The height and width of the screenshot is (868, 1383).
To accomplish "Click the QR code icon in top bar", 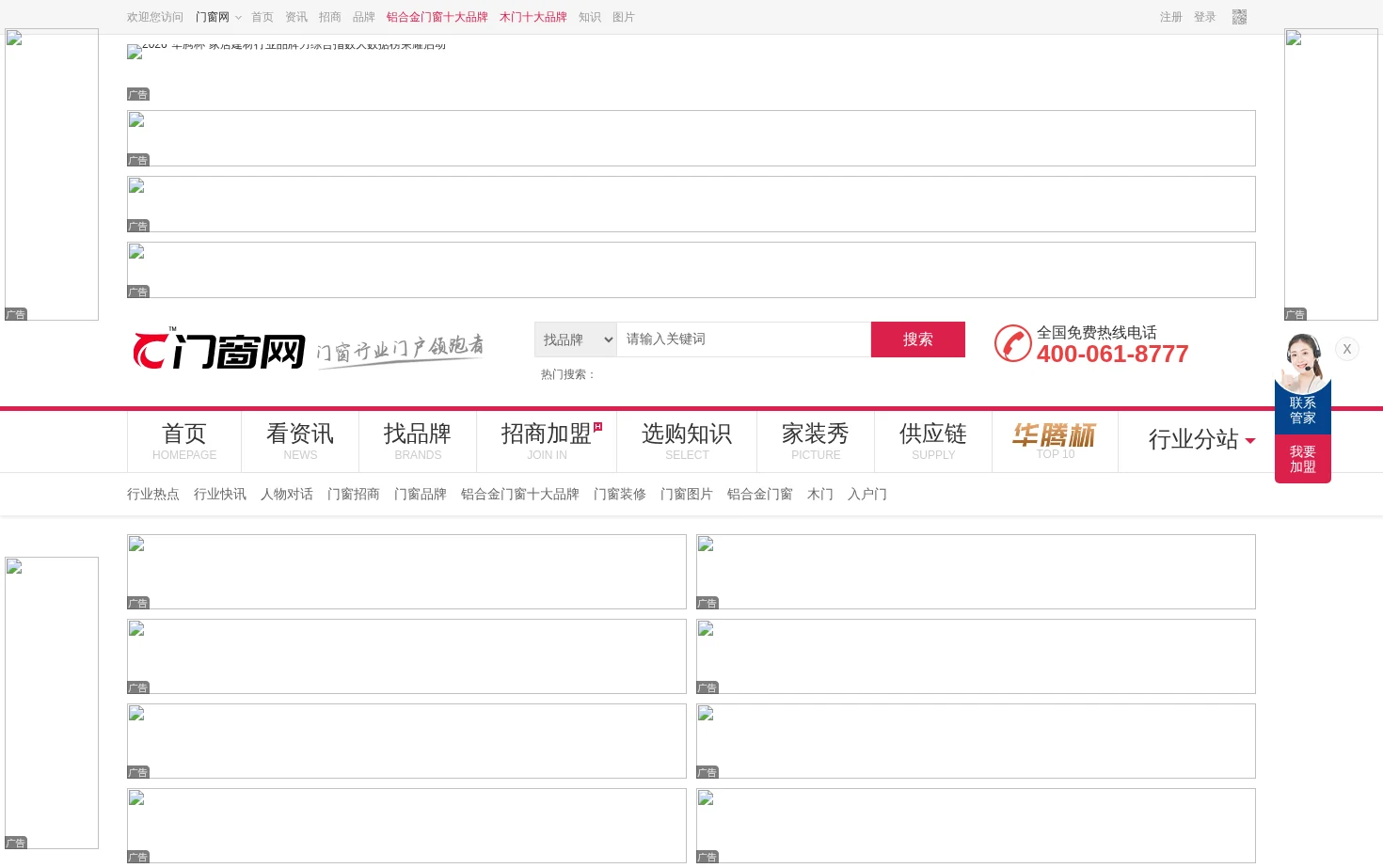I will [1239, 17].
